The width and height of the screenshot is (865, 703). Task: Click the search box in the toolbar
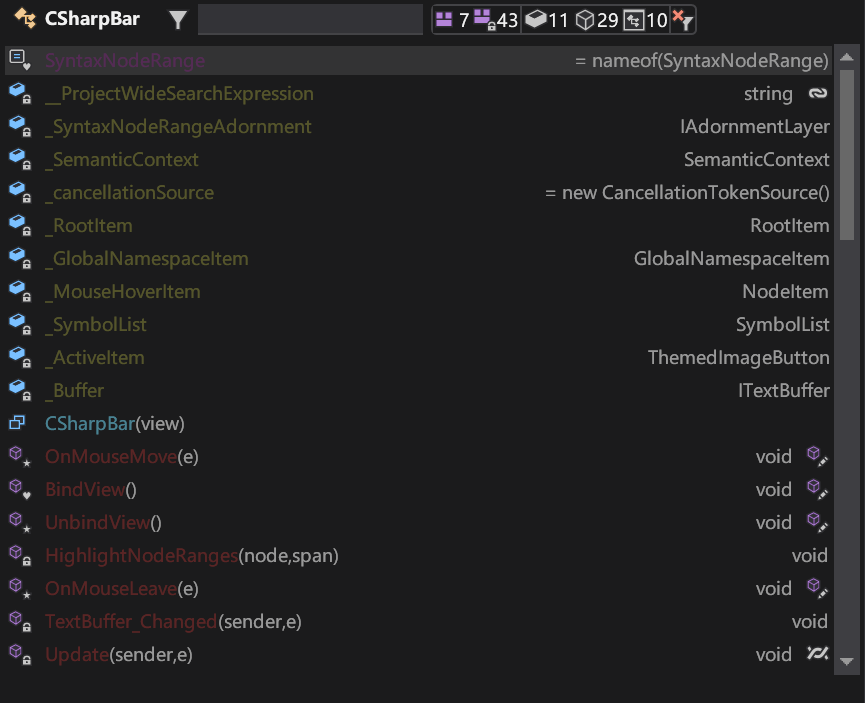pyautogui.click(x=310, y=18)
